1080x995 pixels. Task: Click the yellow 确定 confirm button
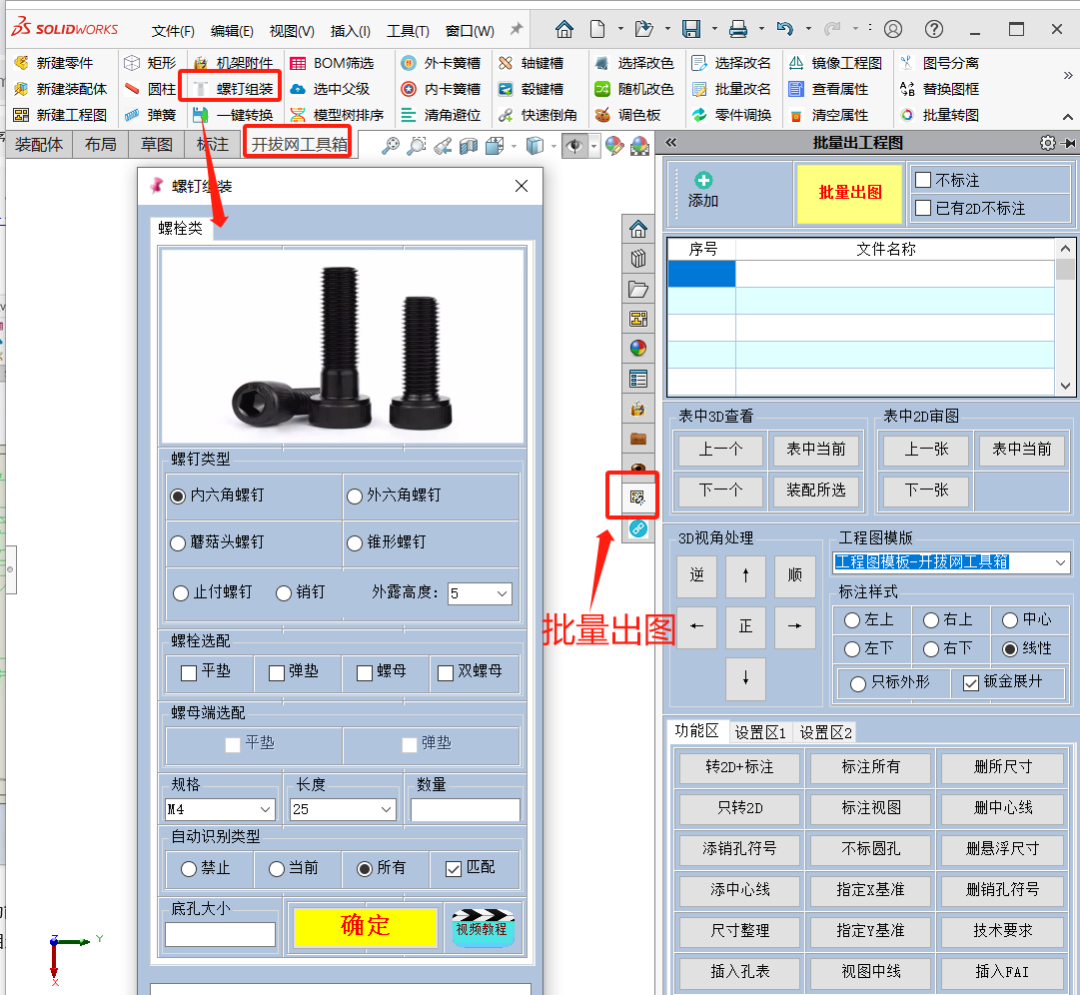pyautogui.click(x=365, y=926)
